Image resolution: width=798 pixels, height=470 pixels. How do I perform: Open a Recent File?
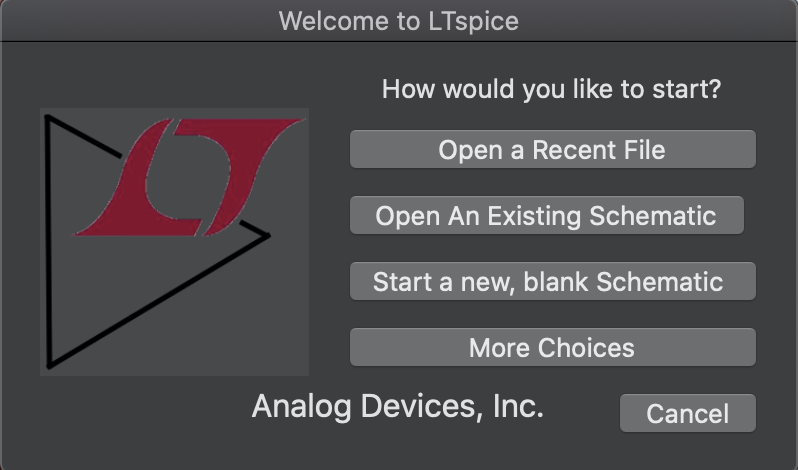click(553, 149)
